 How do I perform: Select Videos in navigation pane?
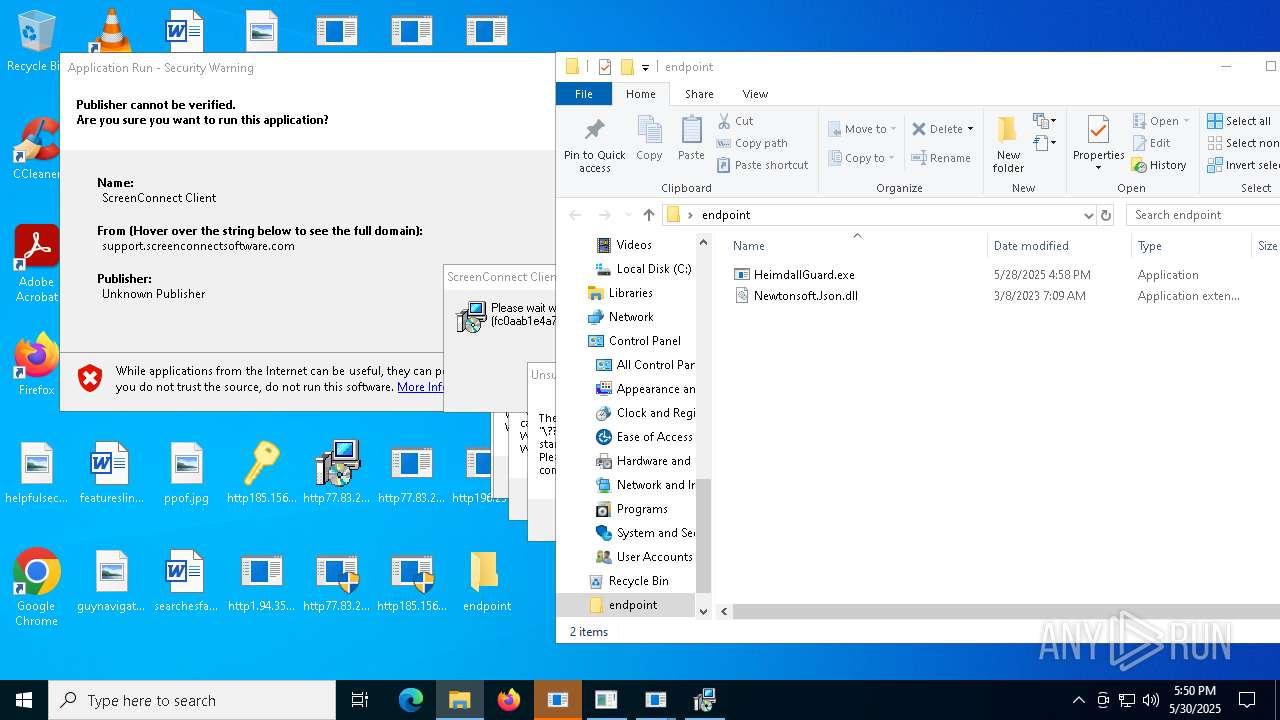[634, 244]
